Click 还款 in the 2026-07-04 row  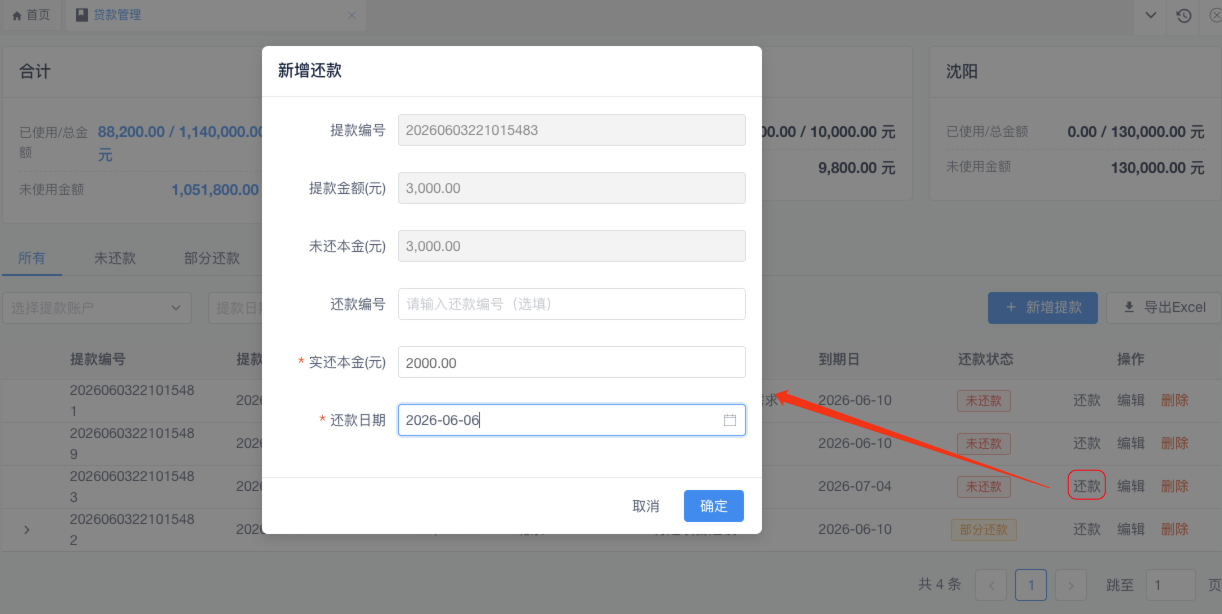(x=1087, y=486)
